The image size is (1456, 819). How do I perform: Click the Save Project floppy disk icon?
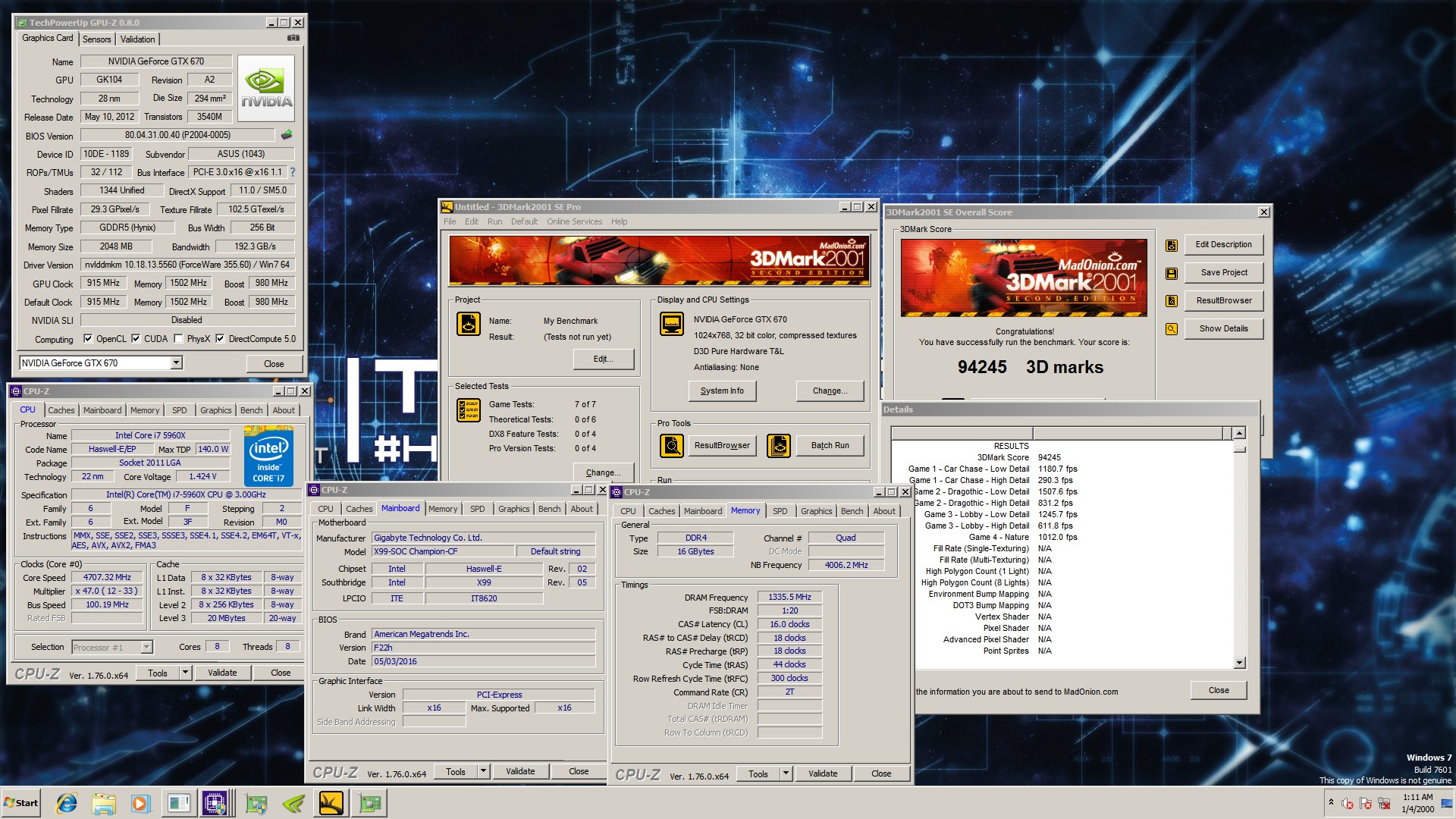(1172, 273)
